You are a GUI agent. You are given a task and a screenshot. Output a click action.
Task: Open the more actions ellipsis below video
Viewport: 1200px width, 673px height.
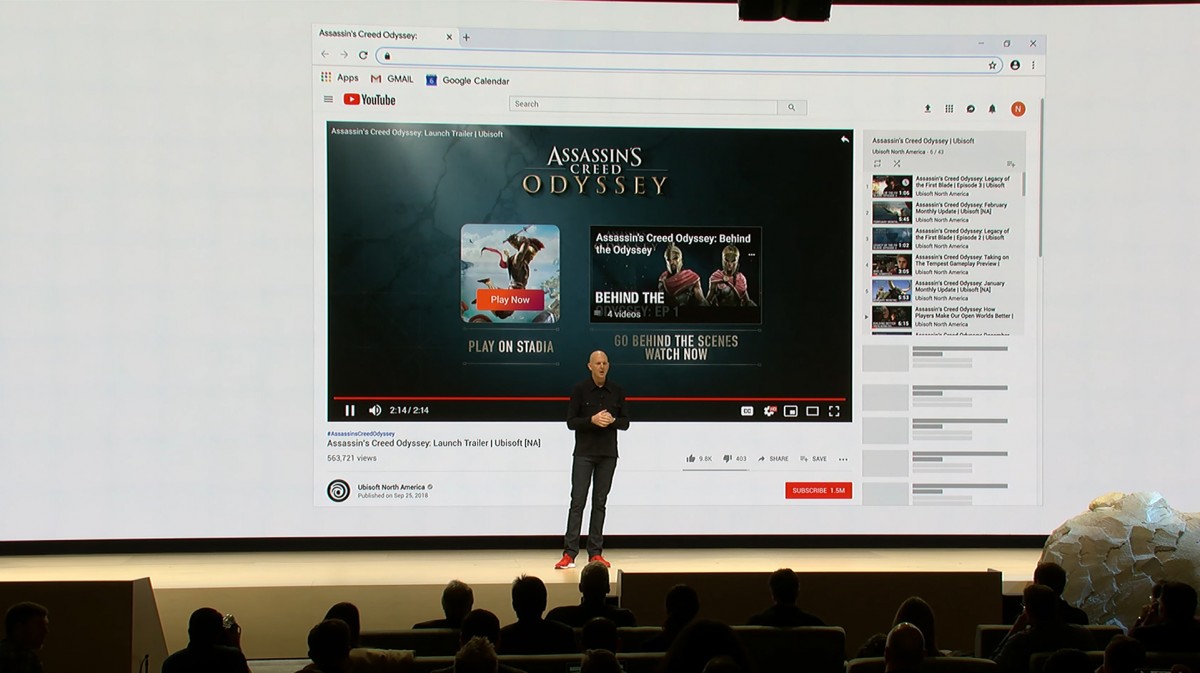click(843, 460)
